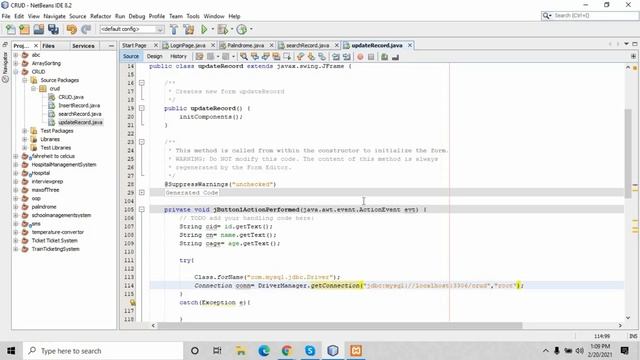The image size is (640, 360).
Task: Expand the Test Packages node
Action: [24, 131]
